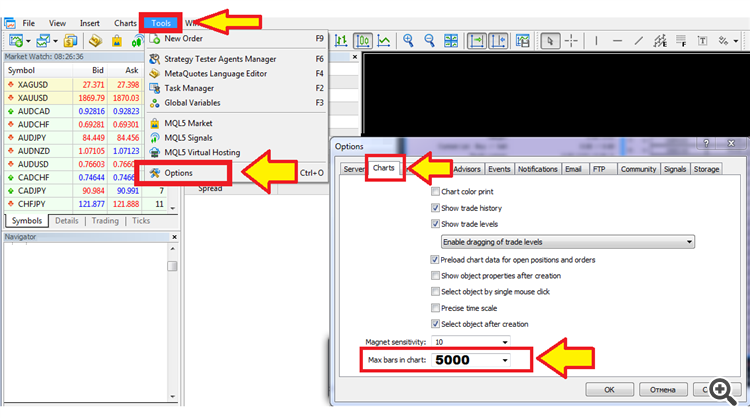
Task: Expand the arrows and shapes toolbar dropdown
Action: click(x=736, y=42)
